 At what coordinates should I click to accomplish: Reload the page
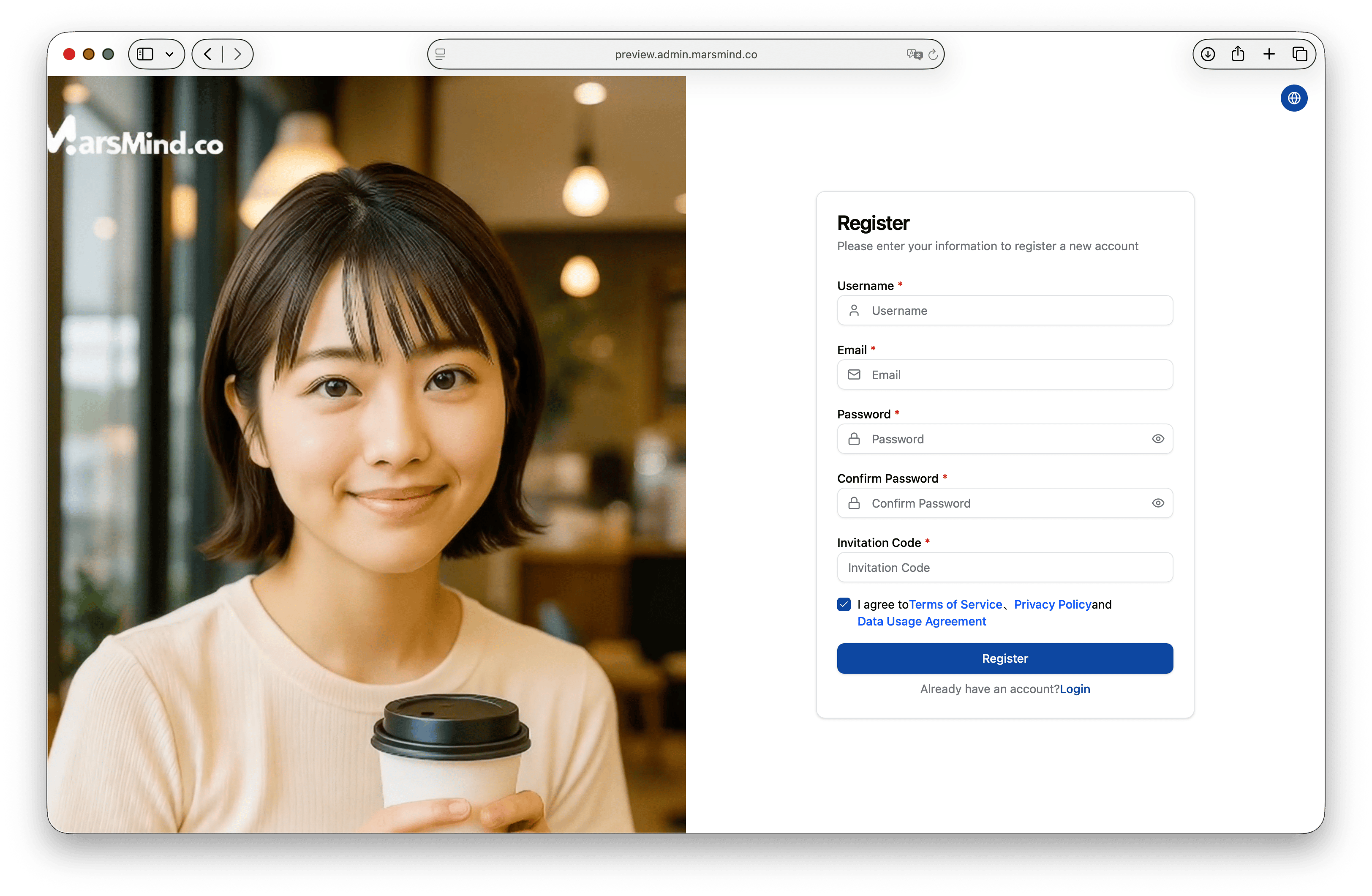(x=933, y=54)
